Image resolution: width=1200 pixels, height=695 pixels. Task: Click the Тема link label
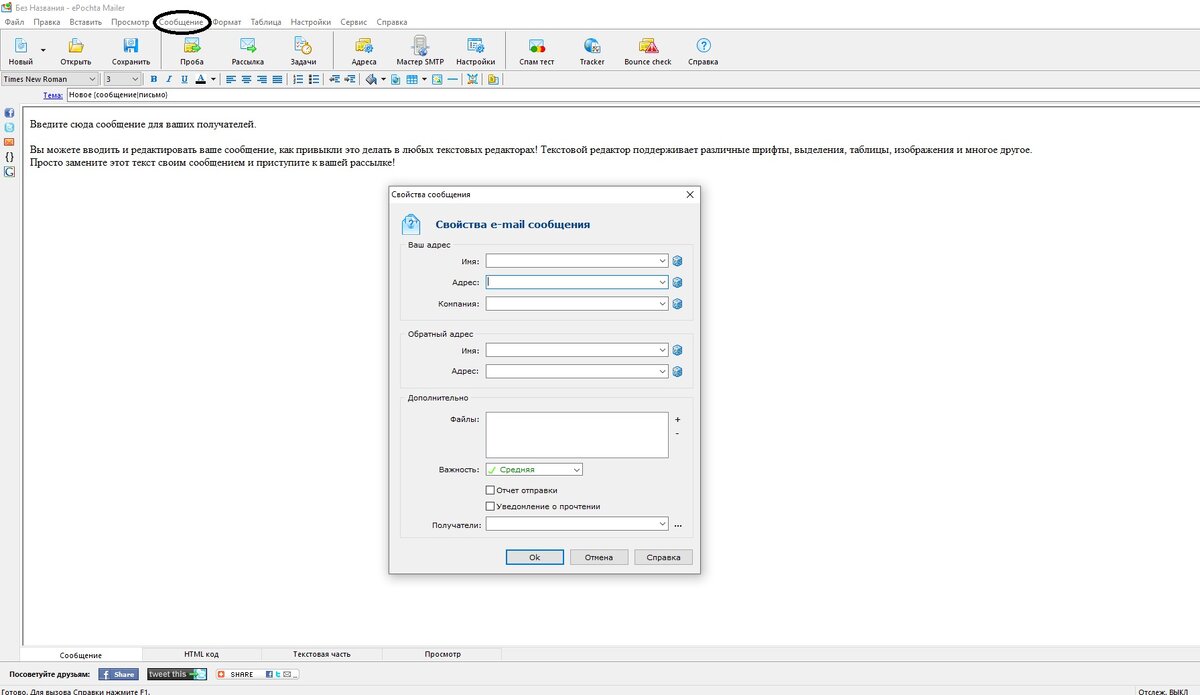[x=53, y=95]
